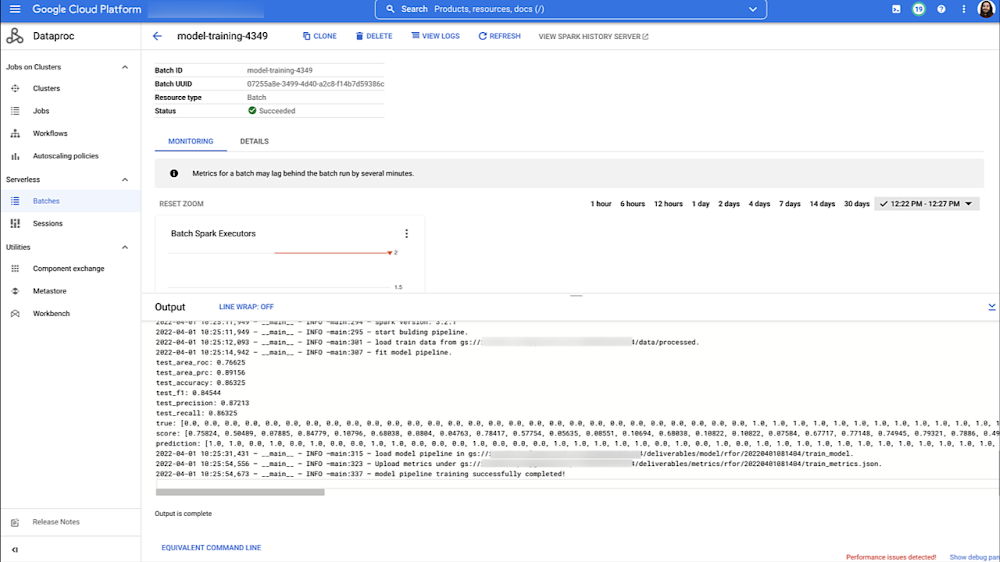
Task: Click the search magnifier icon
Action: [390, 9]
